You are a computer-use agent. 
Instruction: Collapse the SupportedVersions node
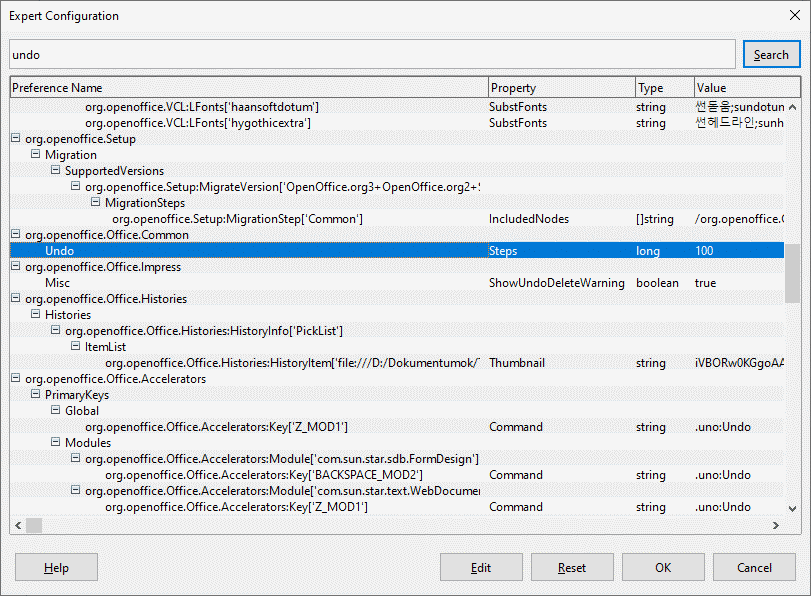pyautogui.click(x=56, y=171)
